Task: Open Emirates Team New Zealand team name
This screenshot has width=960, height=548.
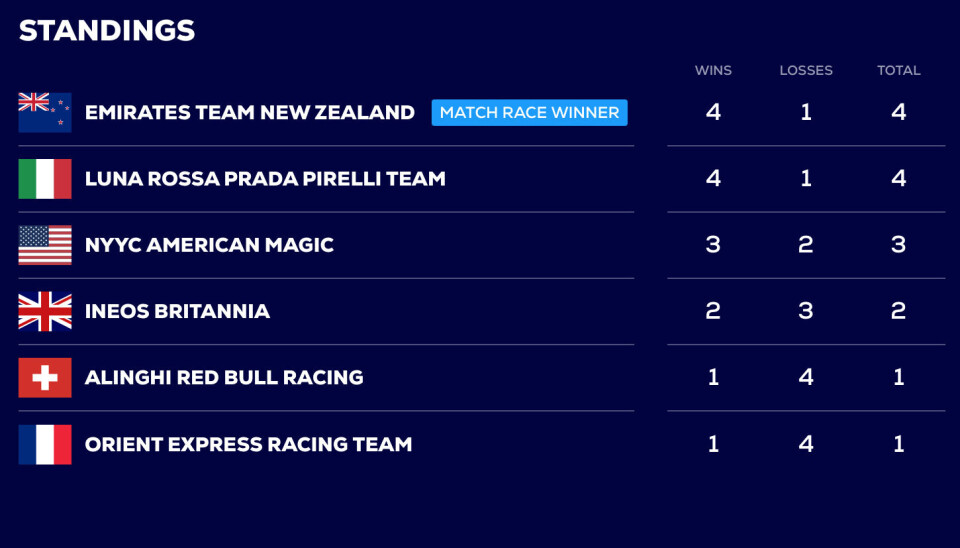Action: (x=249, y=112)
